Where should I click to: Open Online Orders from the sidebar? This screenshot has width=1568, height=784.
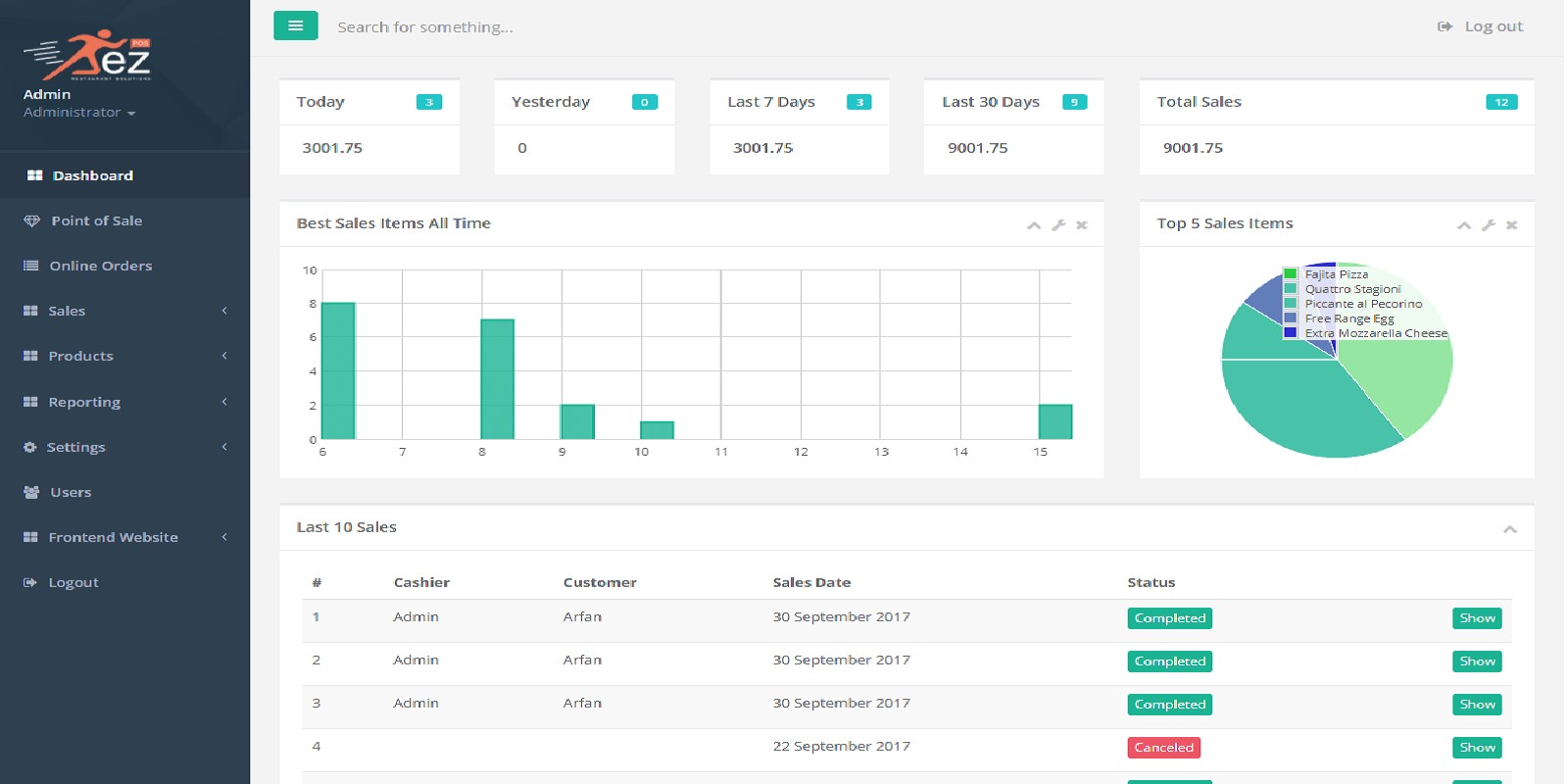(x=100, y=266)
